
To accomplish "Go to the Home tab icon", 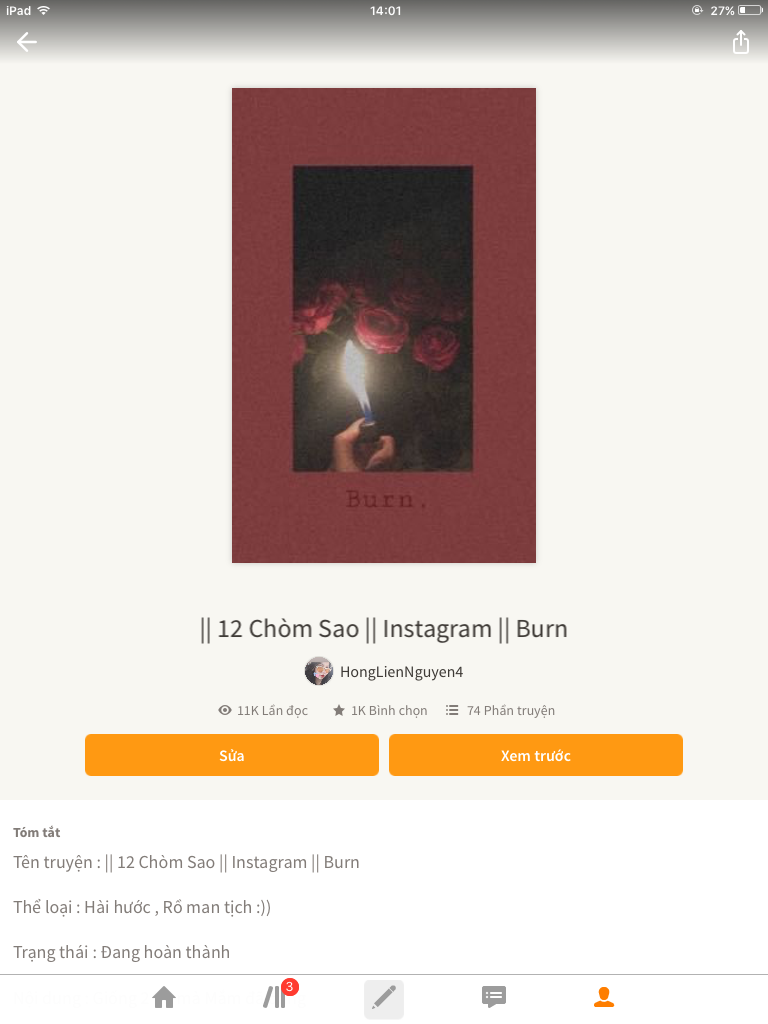I will coord(164,997).
